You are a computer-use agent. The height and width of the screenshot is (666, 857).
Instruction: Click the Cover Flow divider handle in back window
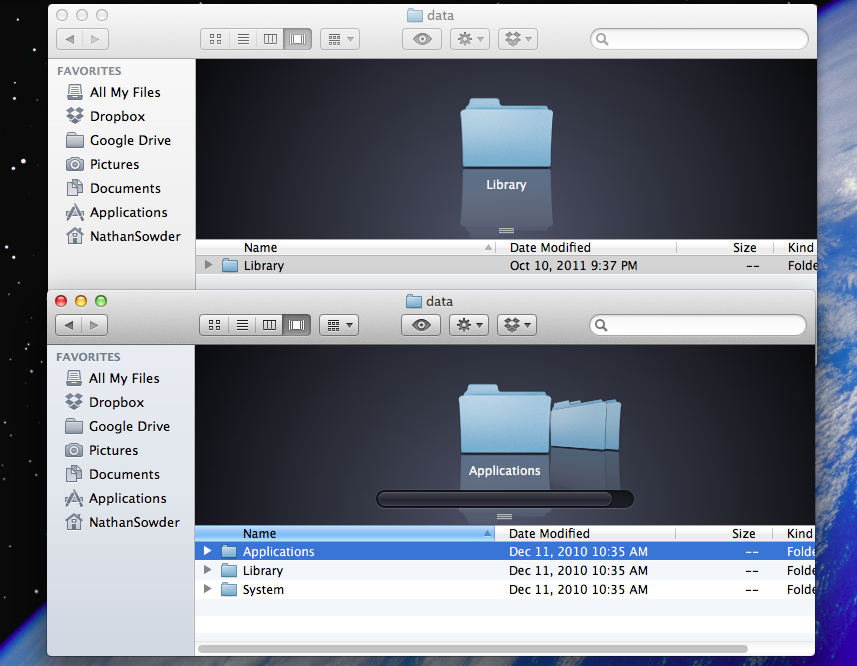(506, 230)
